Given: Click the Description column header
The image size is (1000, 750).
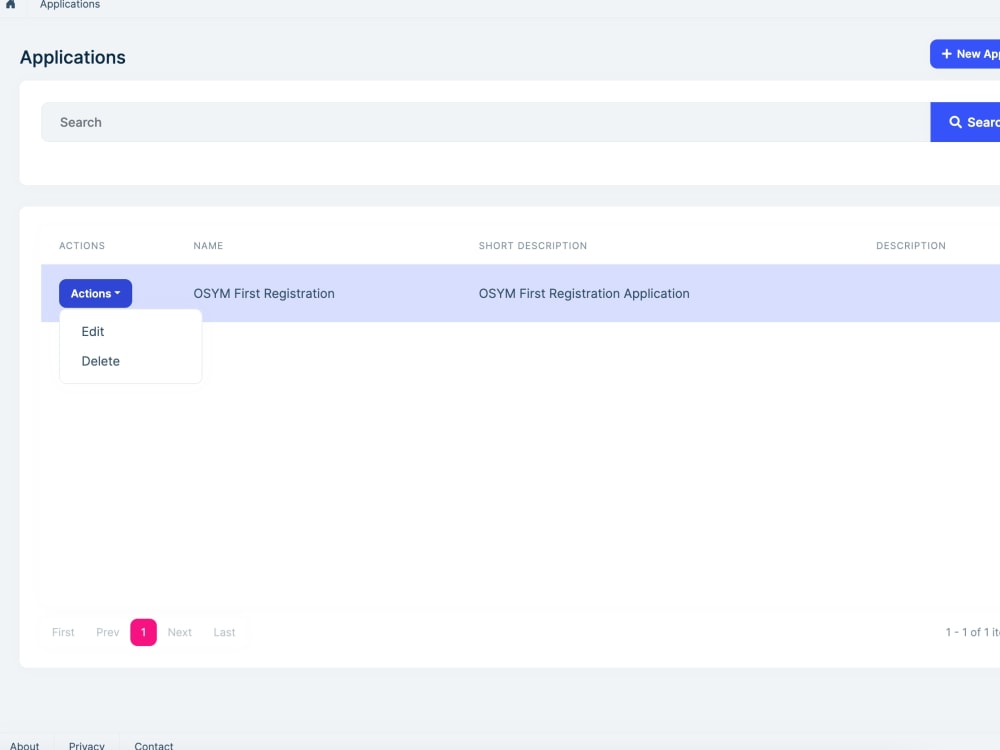Looking at the screenshot, I should pos(911,246).
